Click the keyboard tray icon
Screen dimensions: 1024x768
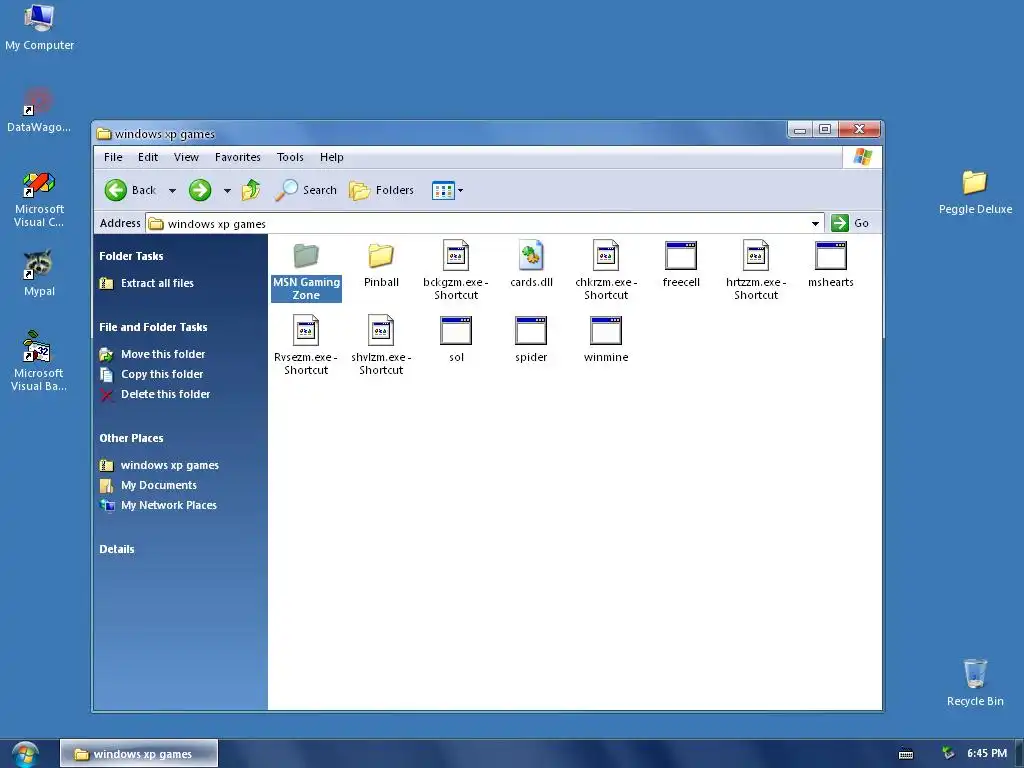coord(906,754)
